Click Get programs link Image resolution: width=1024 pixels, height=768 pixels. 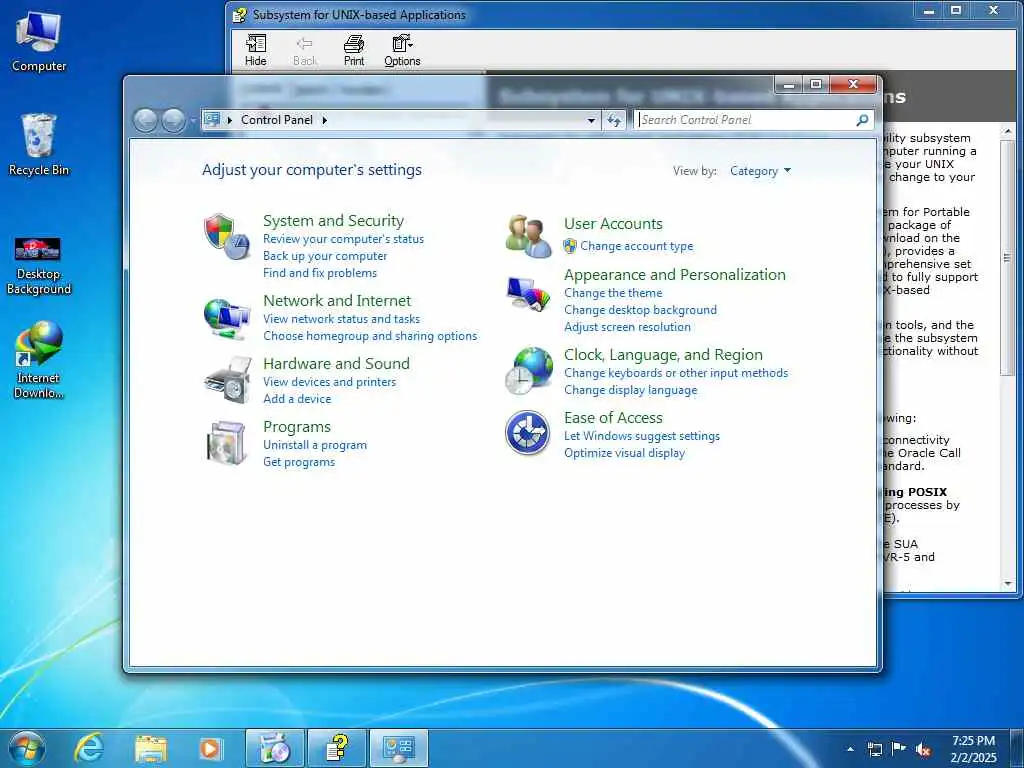pyautogui.click(x=299, y=462)
